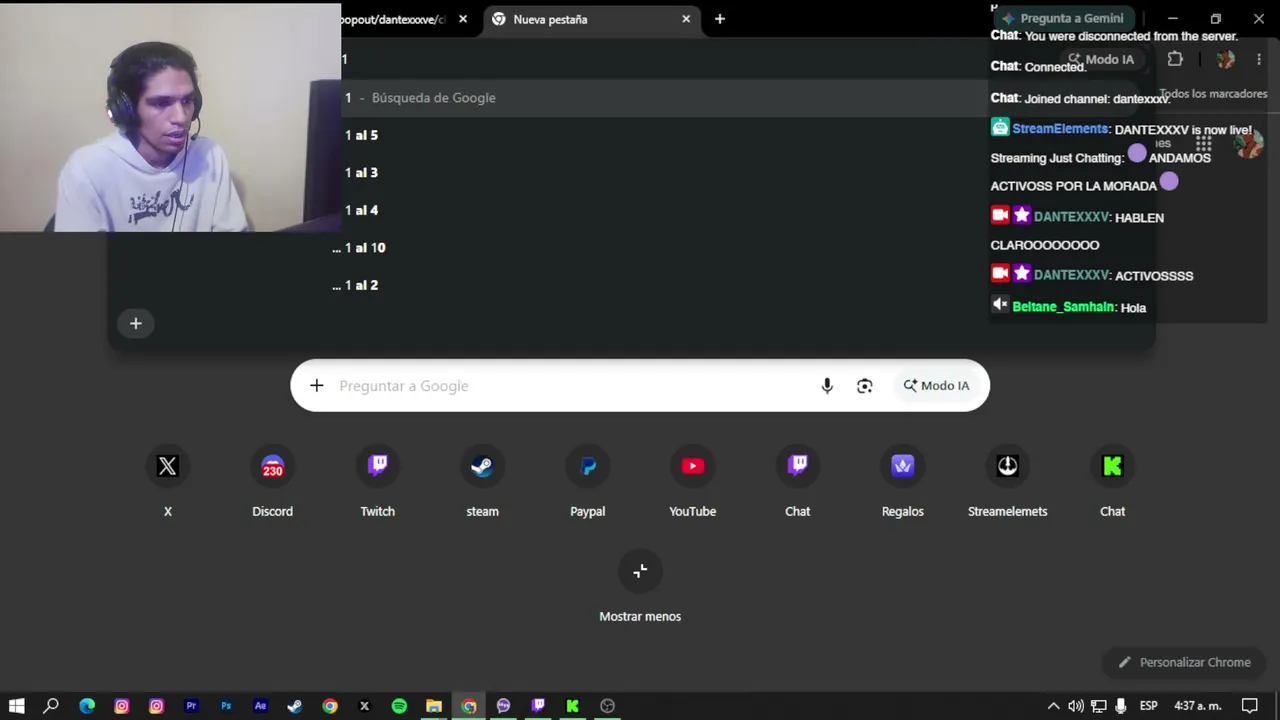Start voice search with the microphone icon
The image size is (1280, 720).
point(827,386)
